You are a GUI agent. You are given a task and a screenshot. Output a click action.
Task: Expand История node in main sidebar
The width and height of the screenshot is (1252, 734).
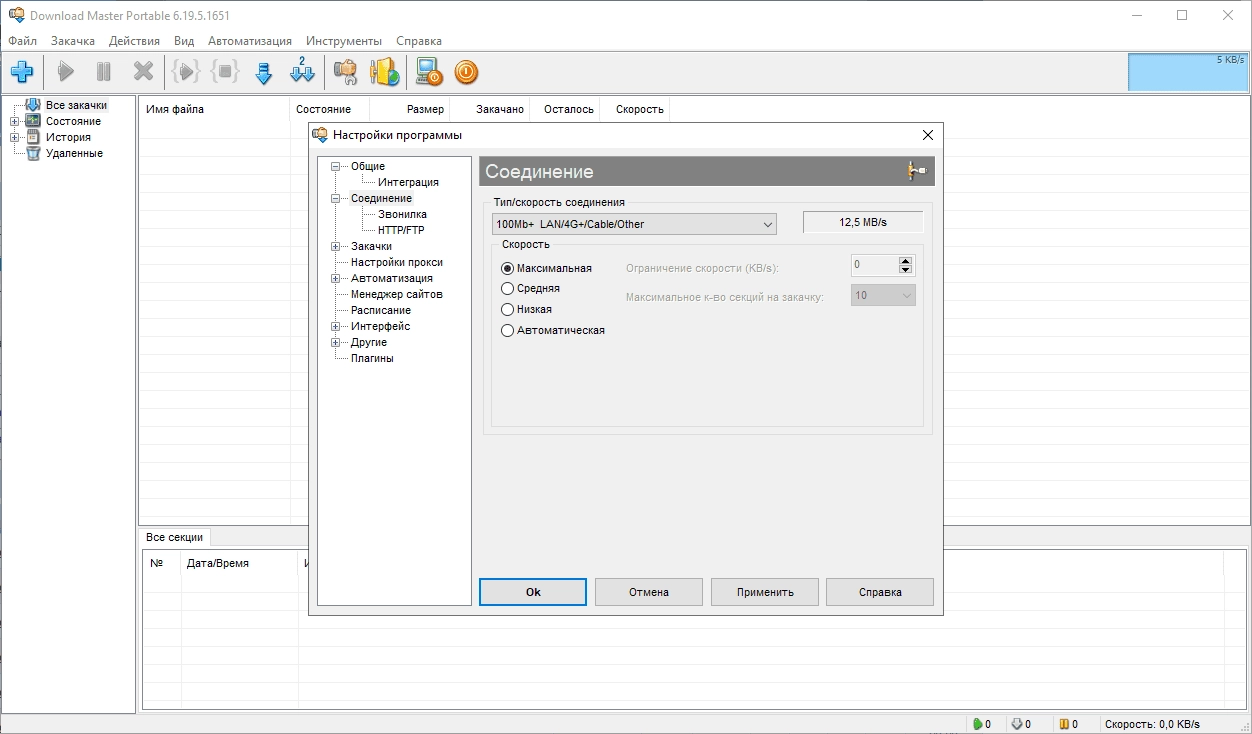[x=15, y=137]
